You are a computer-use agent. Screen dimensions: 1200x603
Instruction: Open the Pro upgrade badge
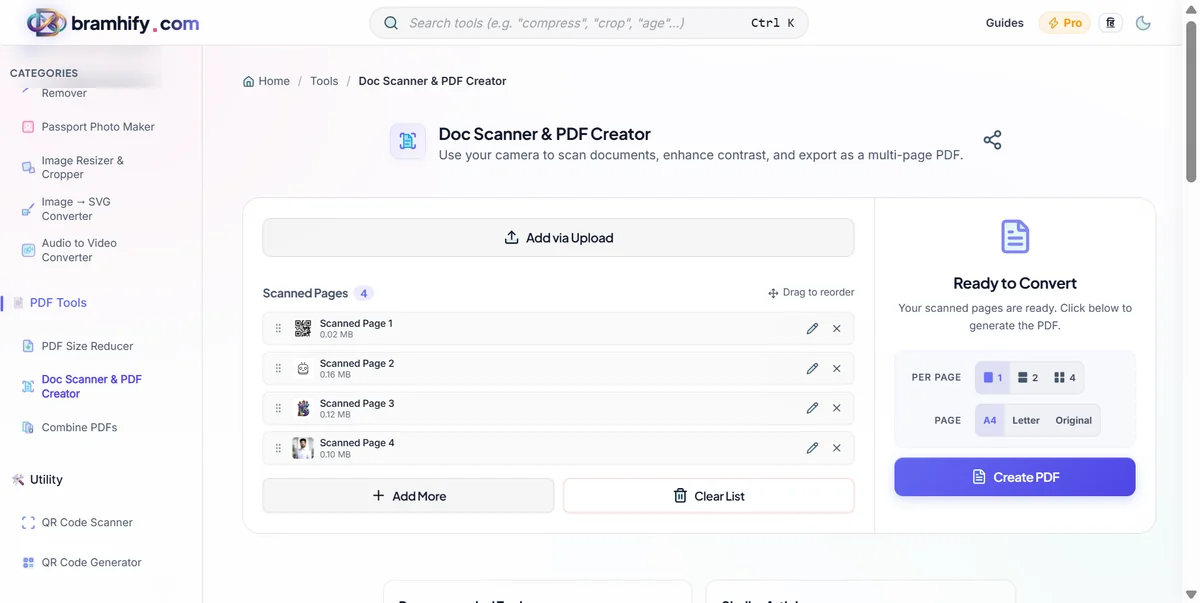click(x=1064, y=23)
